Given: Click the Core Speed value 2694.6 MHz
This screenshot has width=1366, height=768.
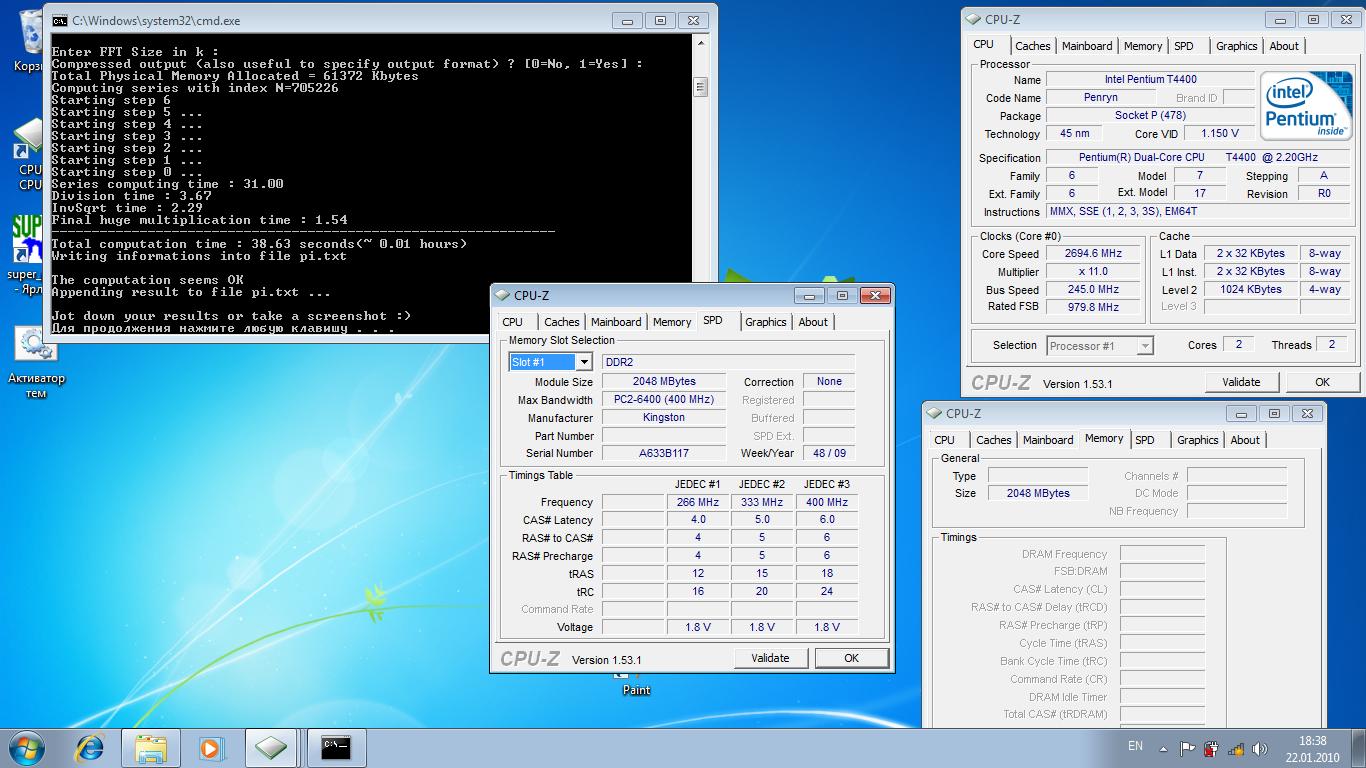Looking at the screenshot, I should (1094, 254).
